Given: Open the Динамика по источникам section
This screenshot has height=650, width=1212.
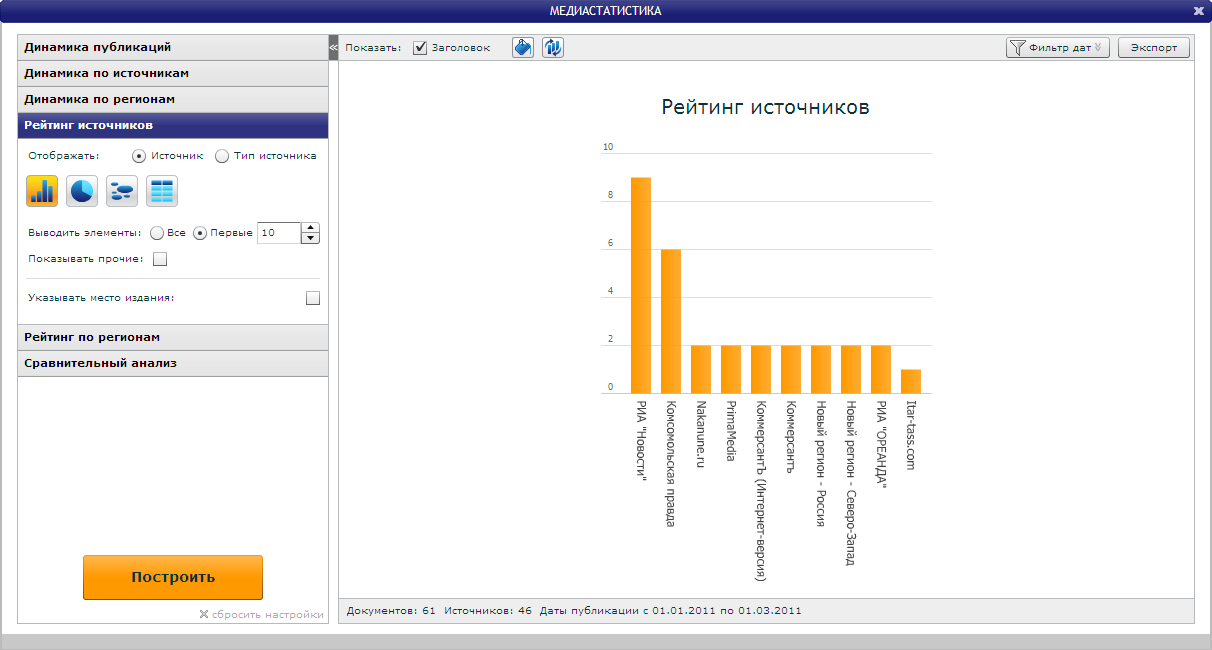Looking at the screenshot, I should click(x=173, y=73).
